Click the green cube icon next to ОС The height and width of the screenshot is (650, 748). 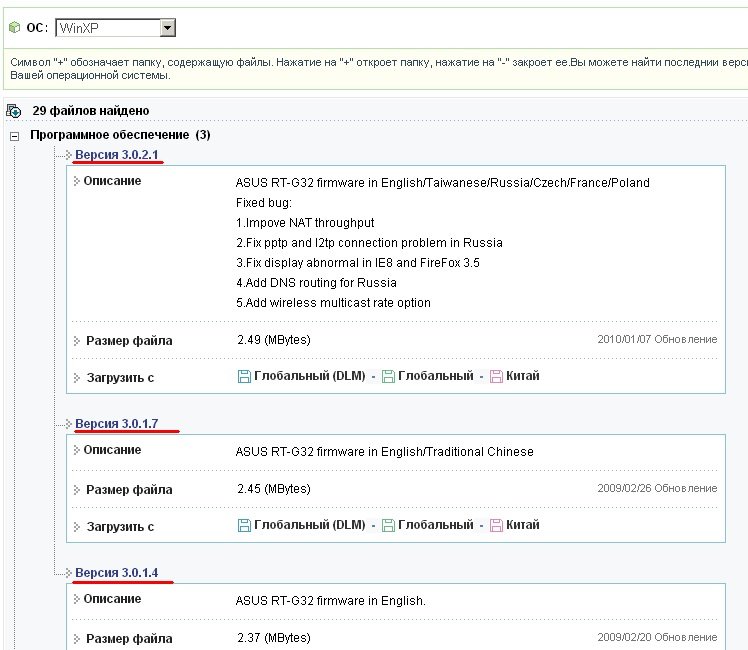[15, 27]
